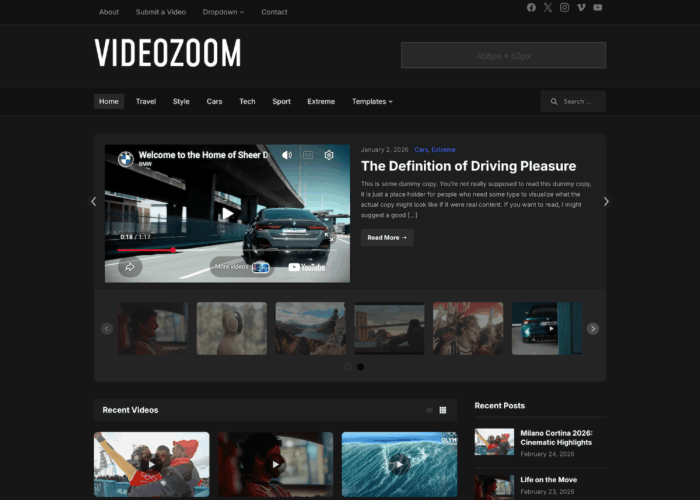This screenshot has height=500, width=700.
Task: Select the first carousel pagination dot
Action: pyautogui.click(x=348, y=367)
